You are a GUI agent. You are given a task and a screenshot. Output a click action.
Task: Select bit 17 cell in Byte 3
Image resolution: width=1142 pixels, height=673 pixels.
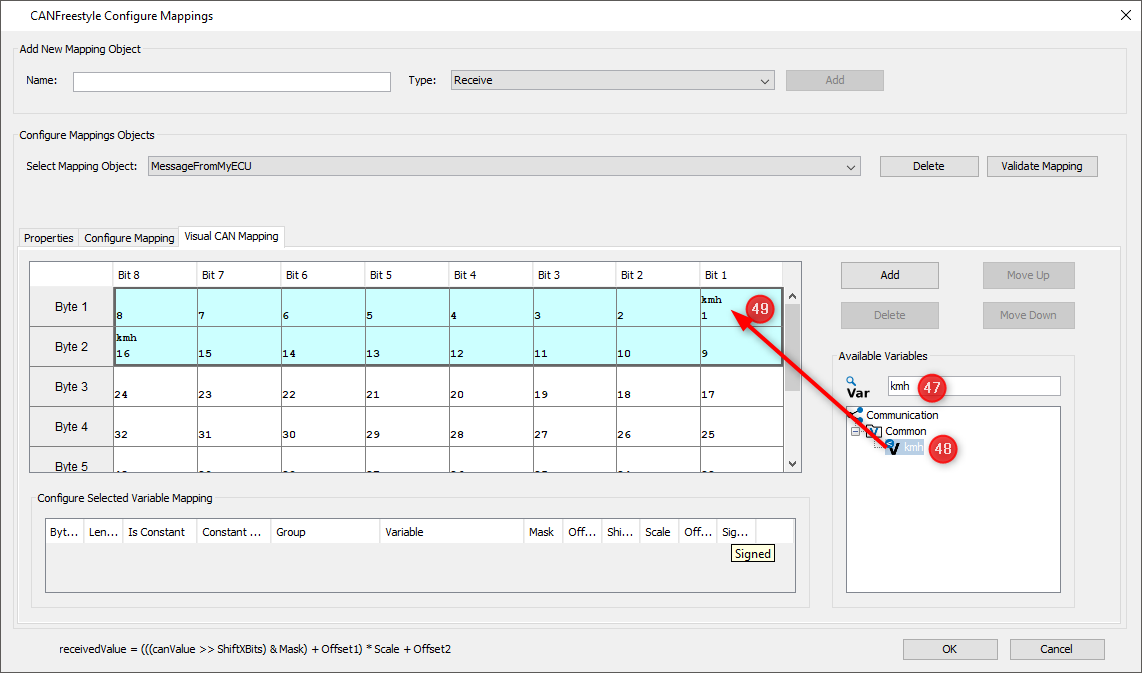[740, 386]
